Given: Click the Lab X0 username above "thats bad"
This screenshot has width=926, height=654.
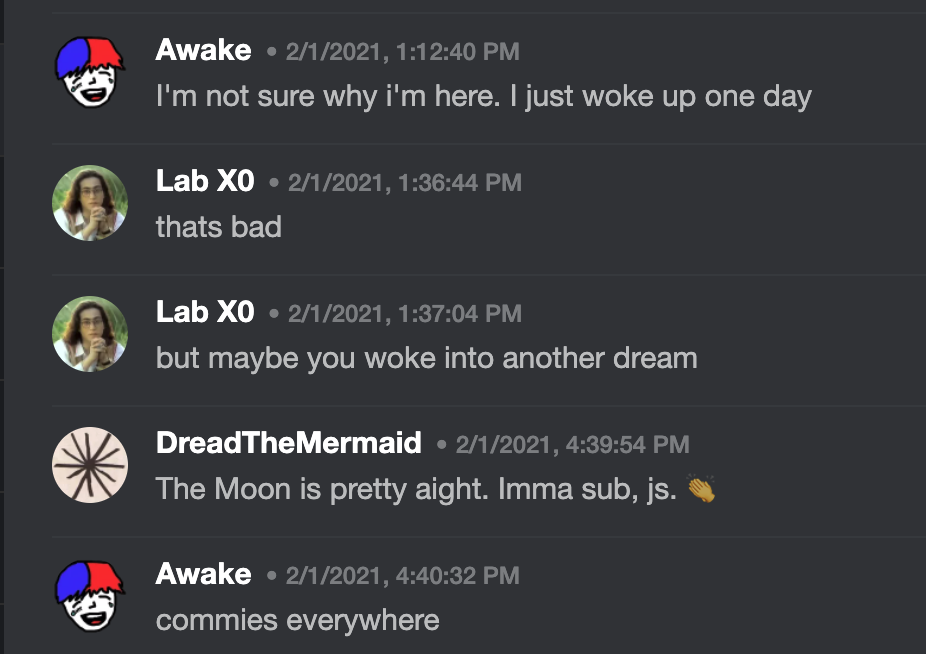Looking at the screenshot, I should (x=205, y=181).
